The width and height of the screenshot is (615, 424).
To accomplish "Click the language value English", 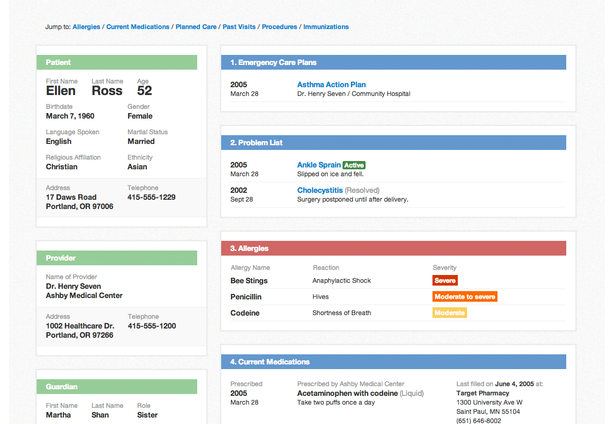I will pos(58,142).
